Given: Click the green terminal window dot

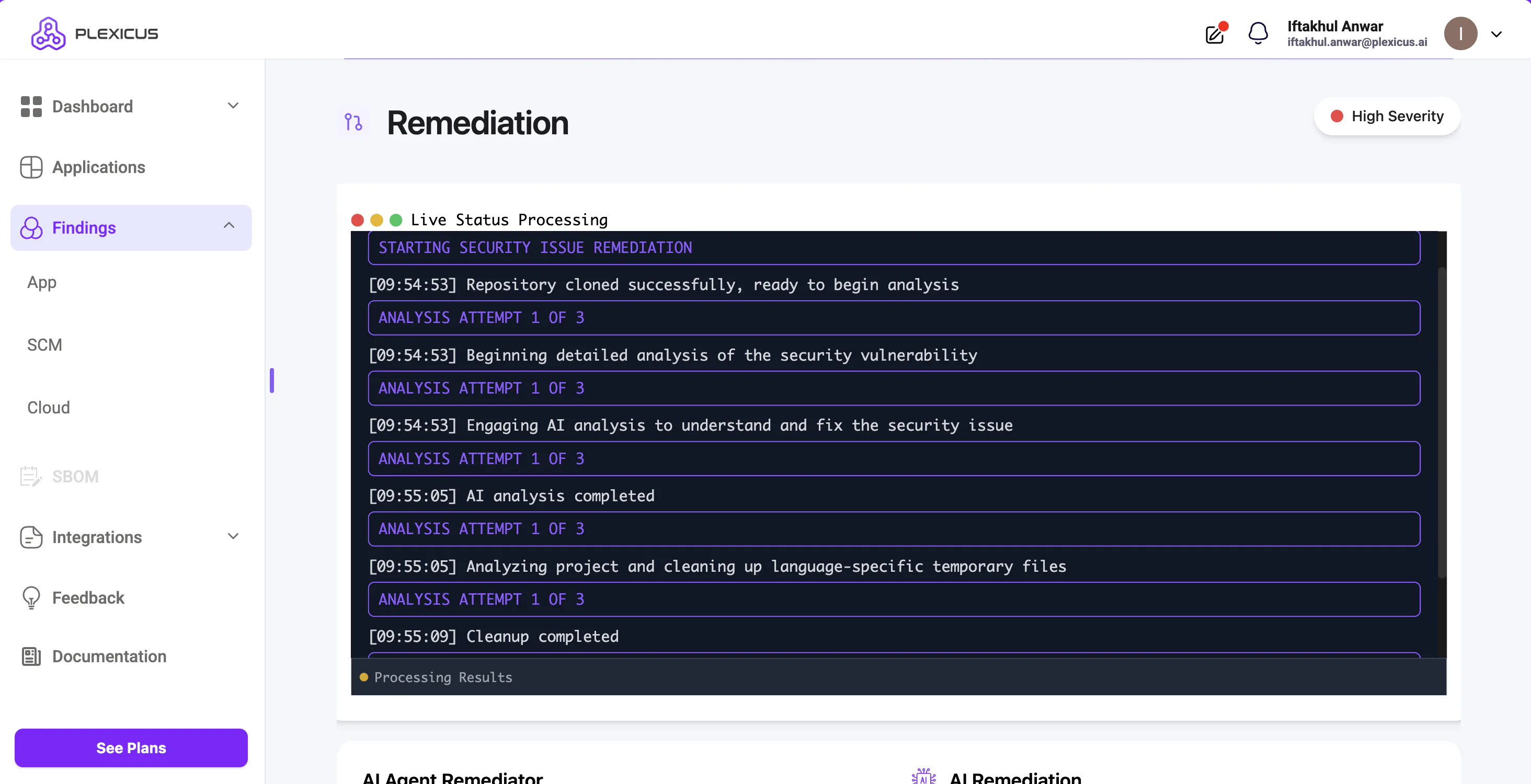Looking at the screenshot, I should click(x=395, y=221).
